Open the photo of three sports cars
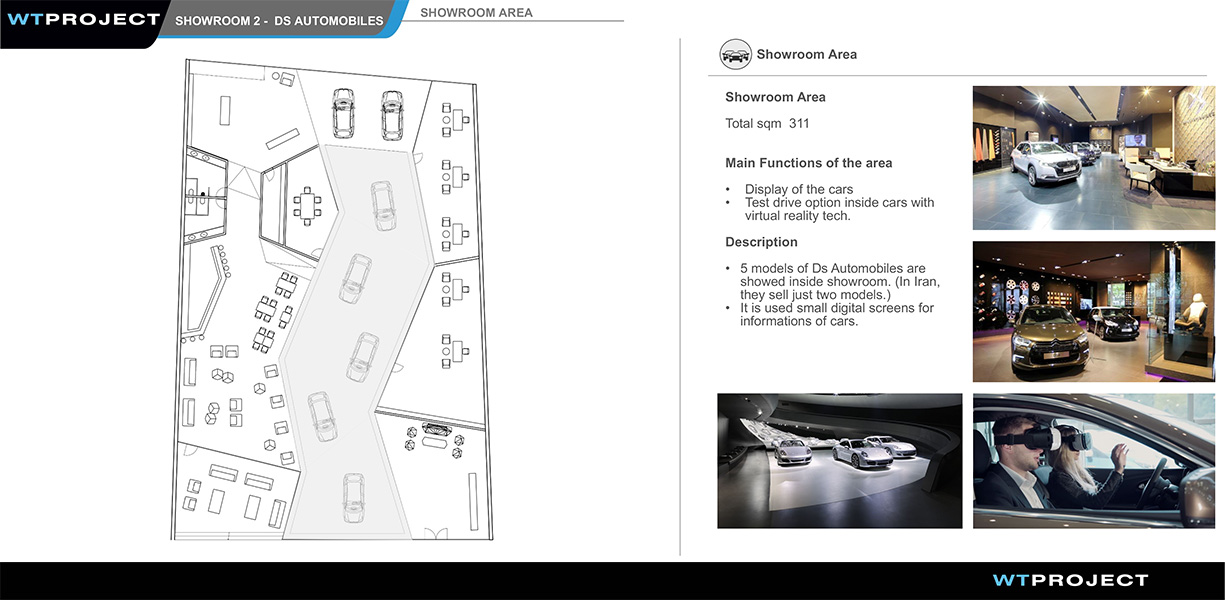The width and height of the screenshot is (1225, 600). (x=840, y=461)
